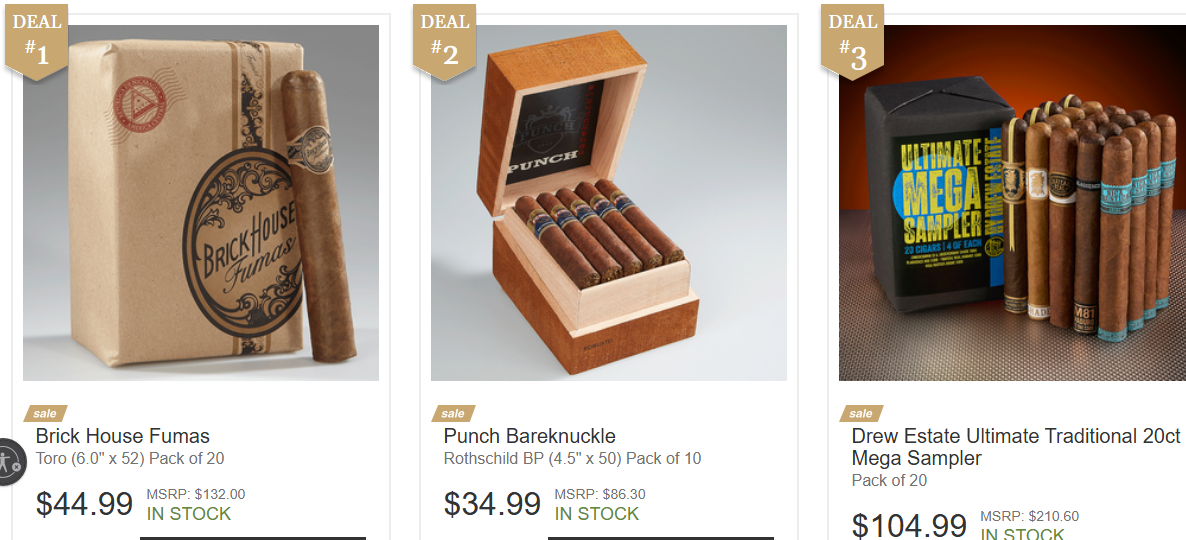
Task: Open the Brick House Fumas title link
Action: 123,436
